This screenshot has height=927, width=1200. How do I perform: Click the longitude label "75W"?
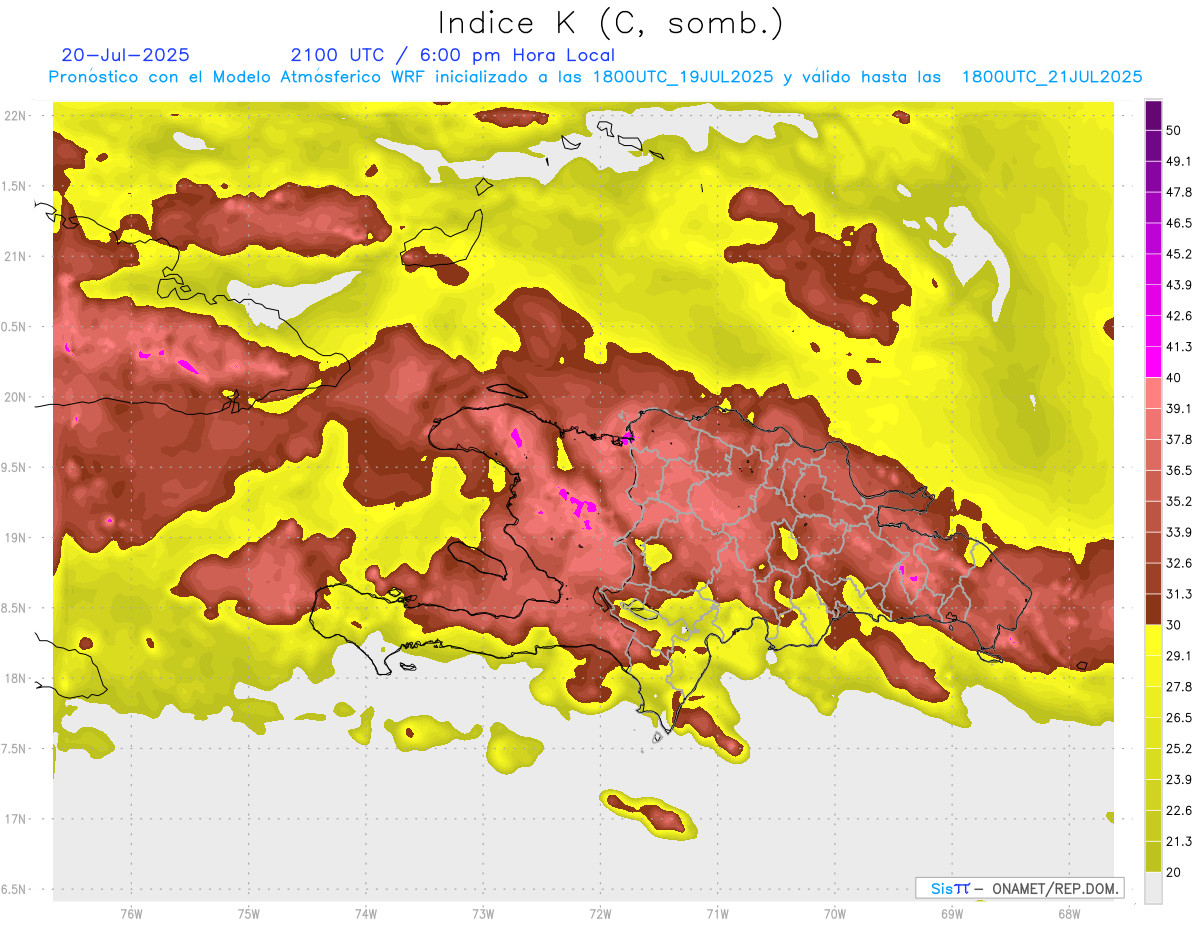(249, 914)
